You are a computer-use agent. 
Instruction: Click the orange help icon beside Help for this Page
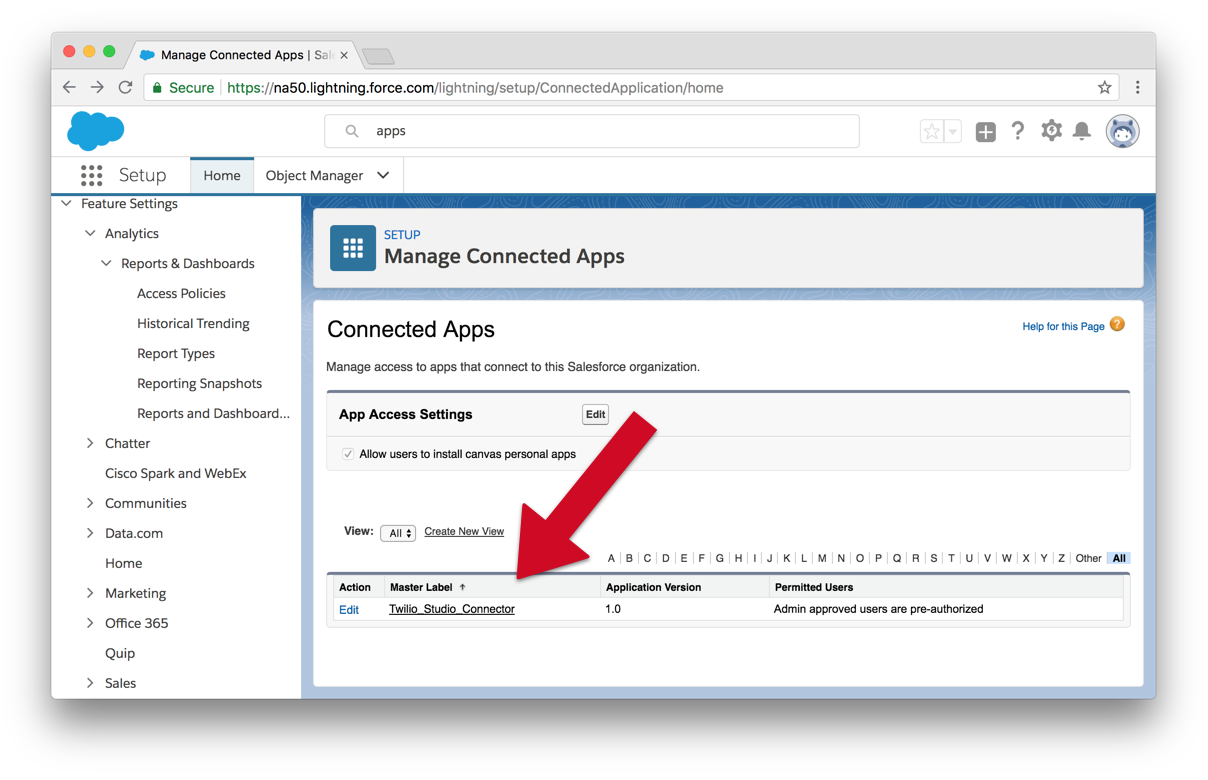point(1117,324)
